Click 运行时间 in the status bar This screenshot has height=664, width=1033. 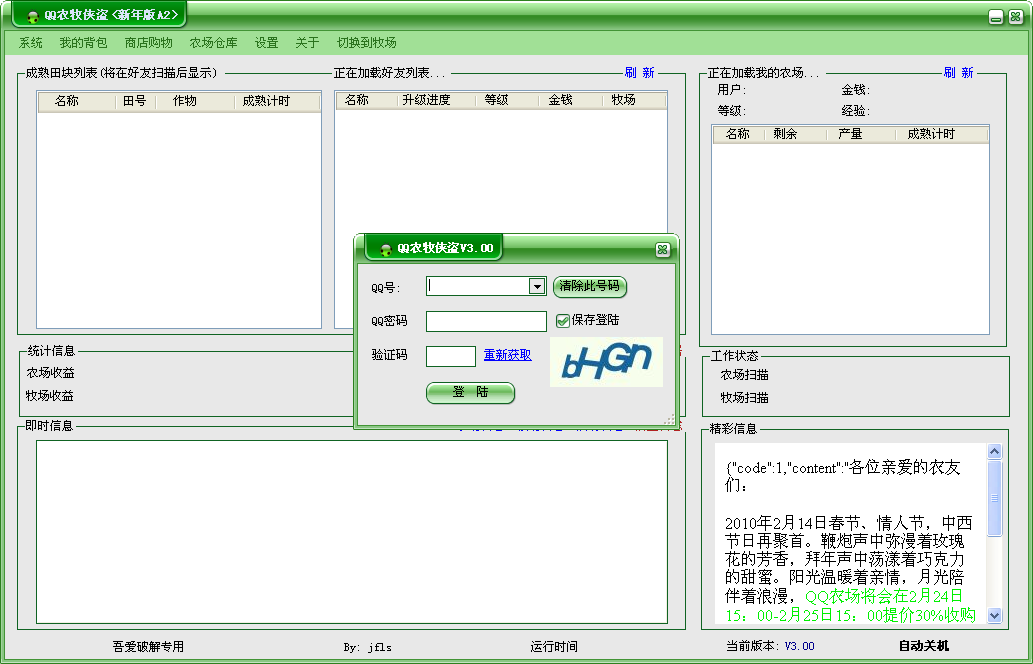(x=554, y=647)
